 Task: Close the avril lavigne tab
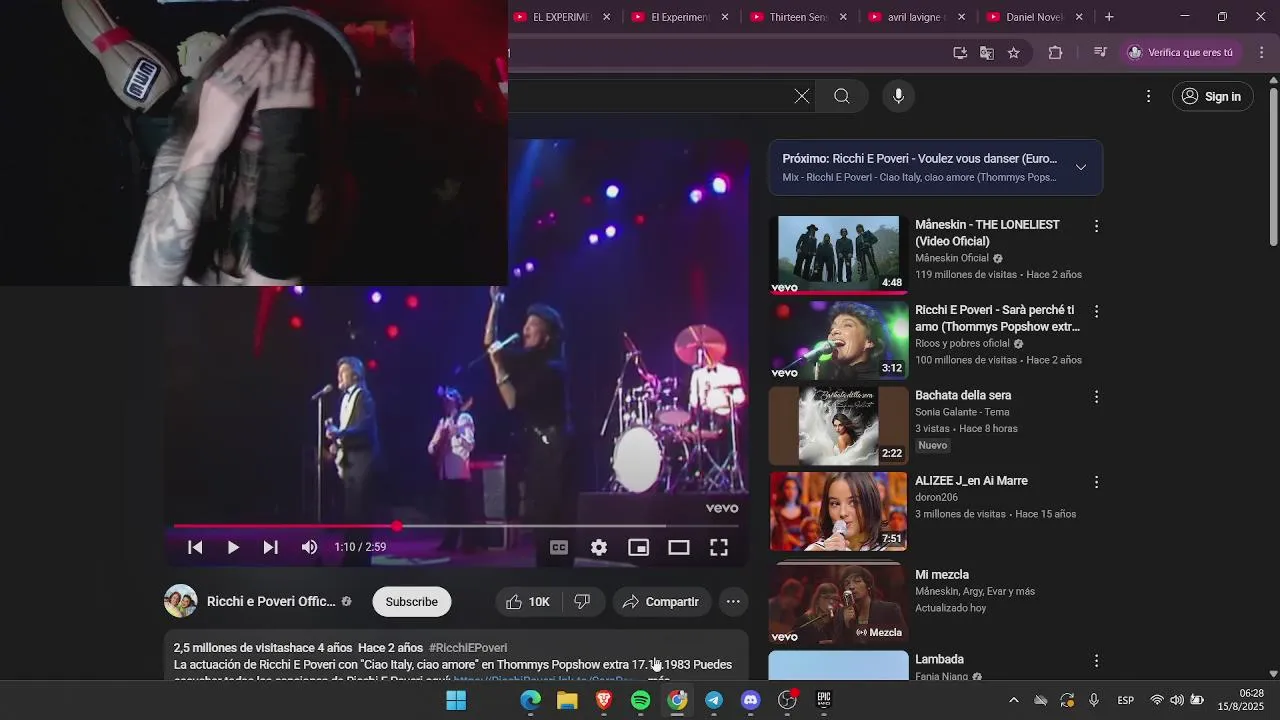[961, 17]
